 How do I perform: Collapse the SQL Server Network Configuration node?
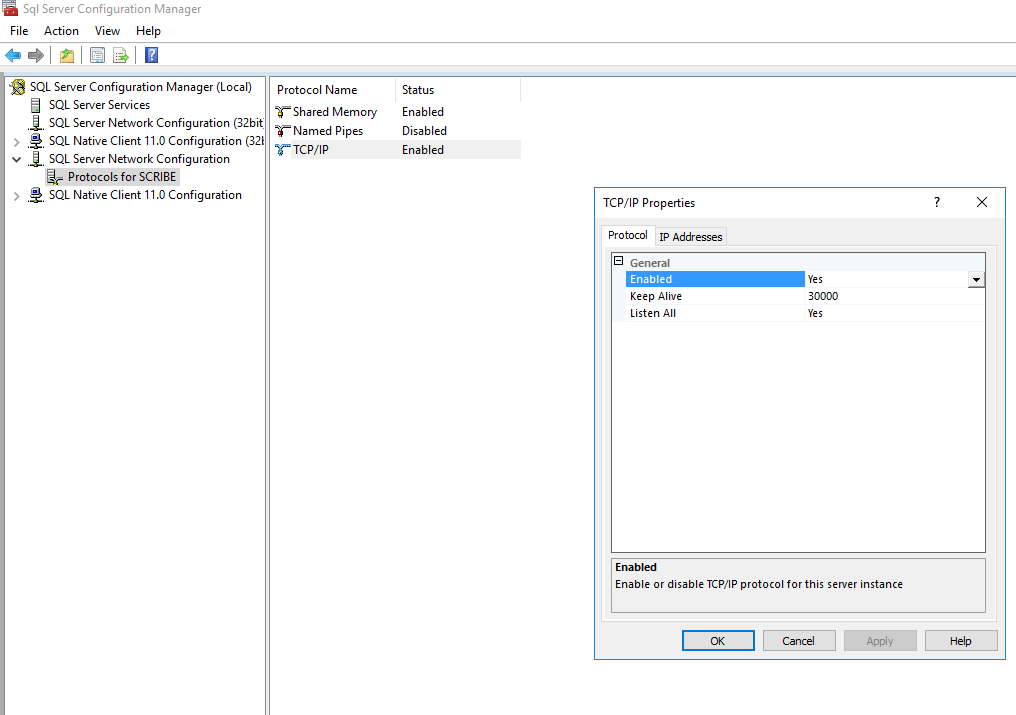16,159
